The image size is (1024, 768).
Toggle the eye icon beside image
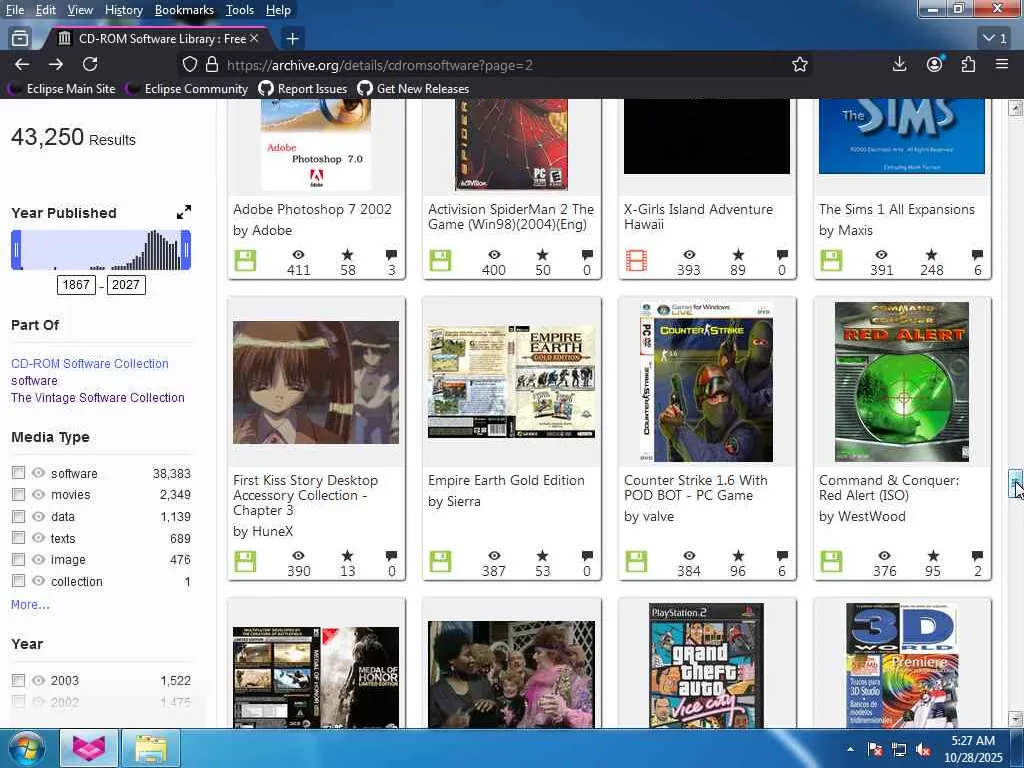pos(39,560)
